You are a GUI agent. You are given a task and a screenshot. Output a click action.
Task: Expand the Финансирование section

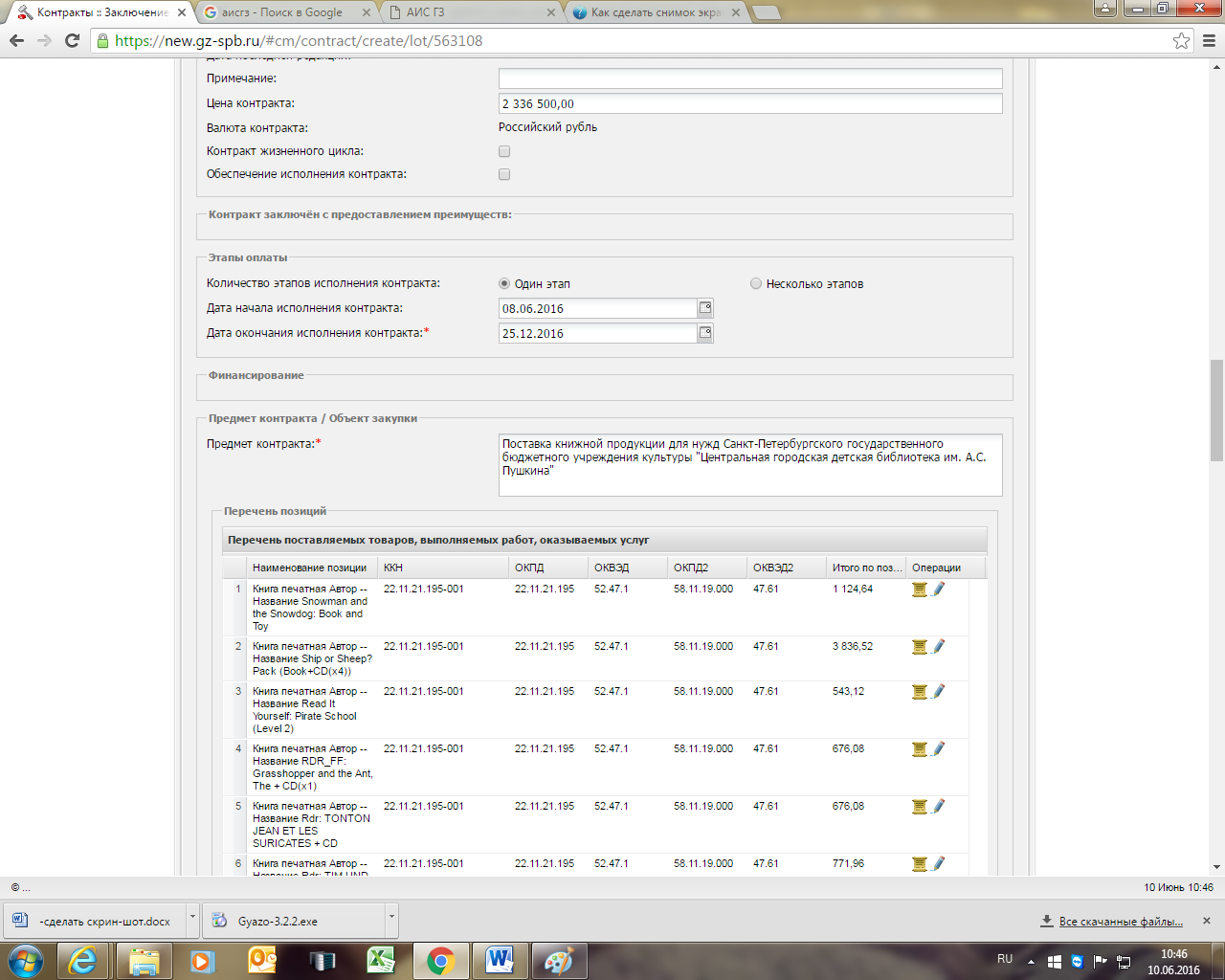point(256,375)
